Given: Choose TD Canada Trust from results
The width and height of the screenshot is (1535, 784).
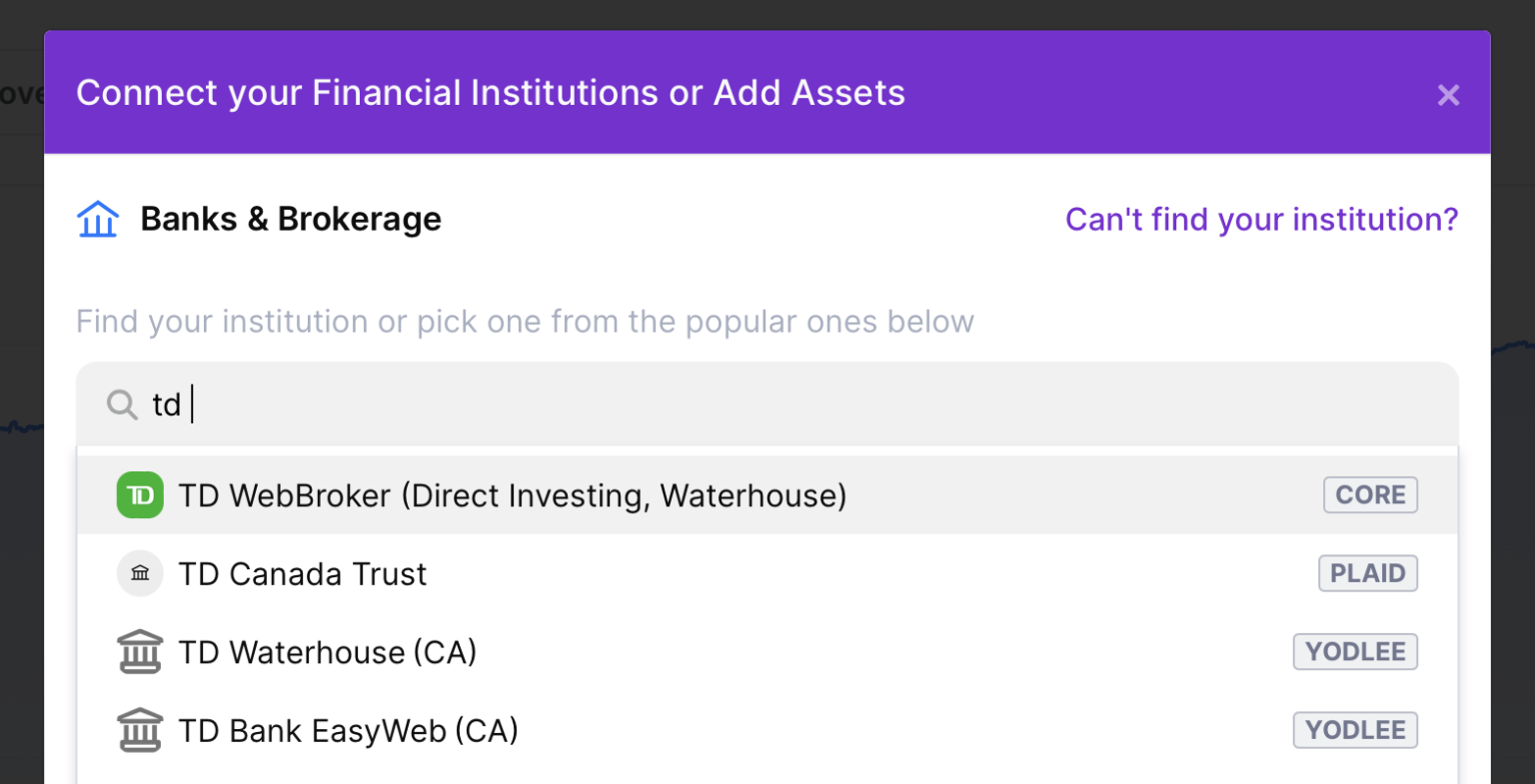Looking at the screenshot, I should (303, 574).
